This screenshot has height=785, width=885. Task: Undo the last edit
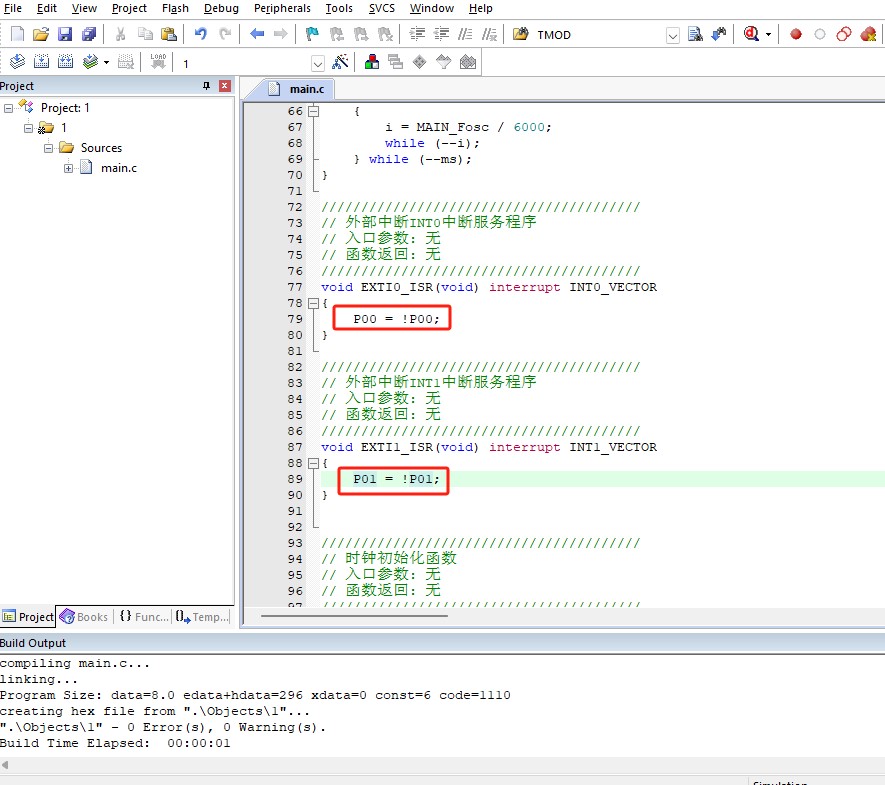[x=200, y=34]
